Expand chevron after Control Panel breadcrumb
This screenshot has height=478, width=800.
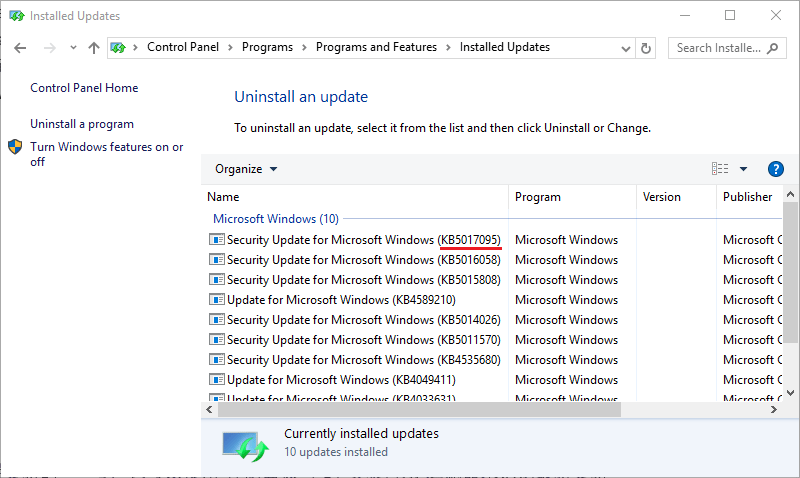coord(230,47)
